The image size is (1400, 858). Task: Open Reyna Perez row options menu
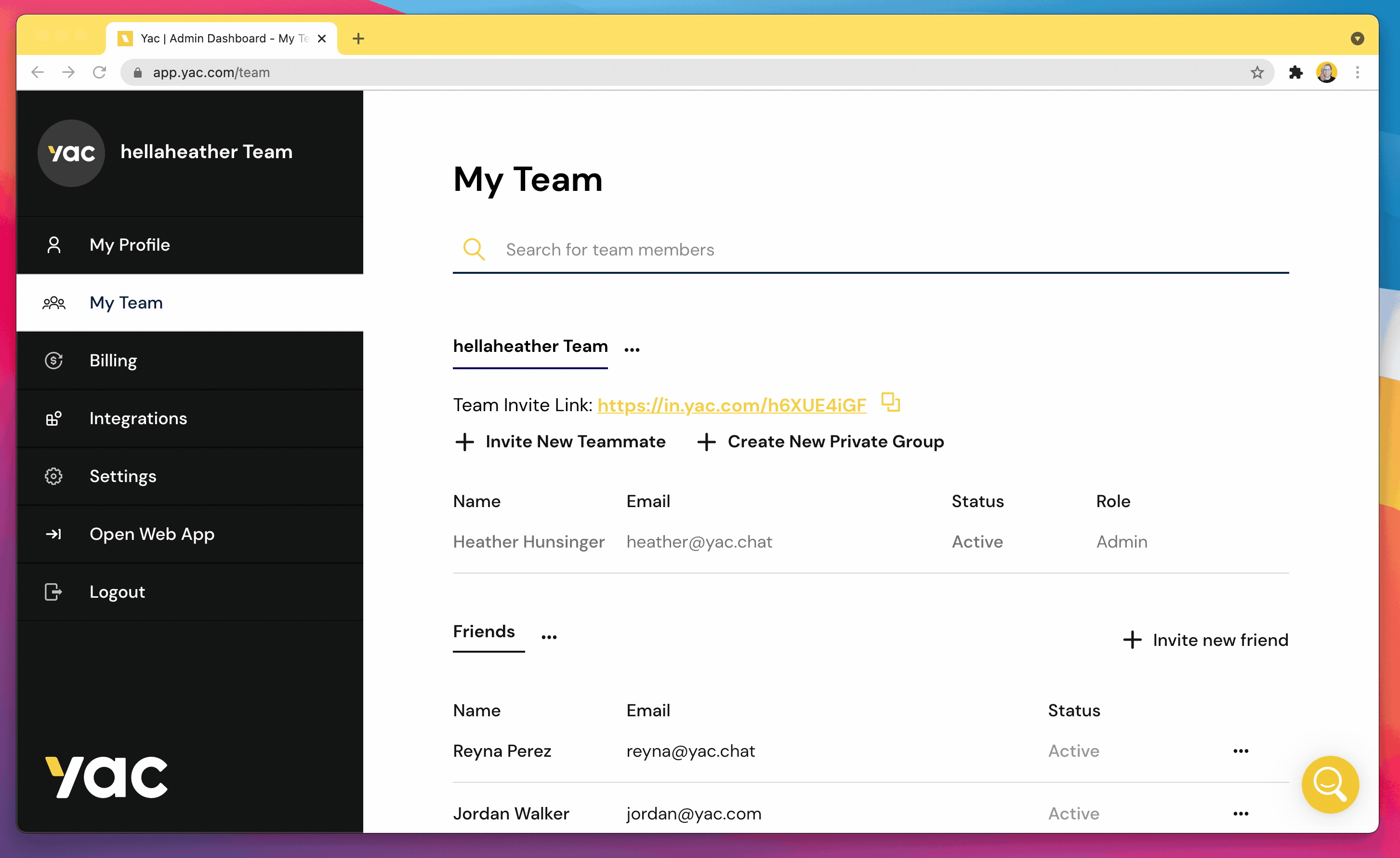pos(1241,751)
